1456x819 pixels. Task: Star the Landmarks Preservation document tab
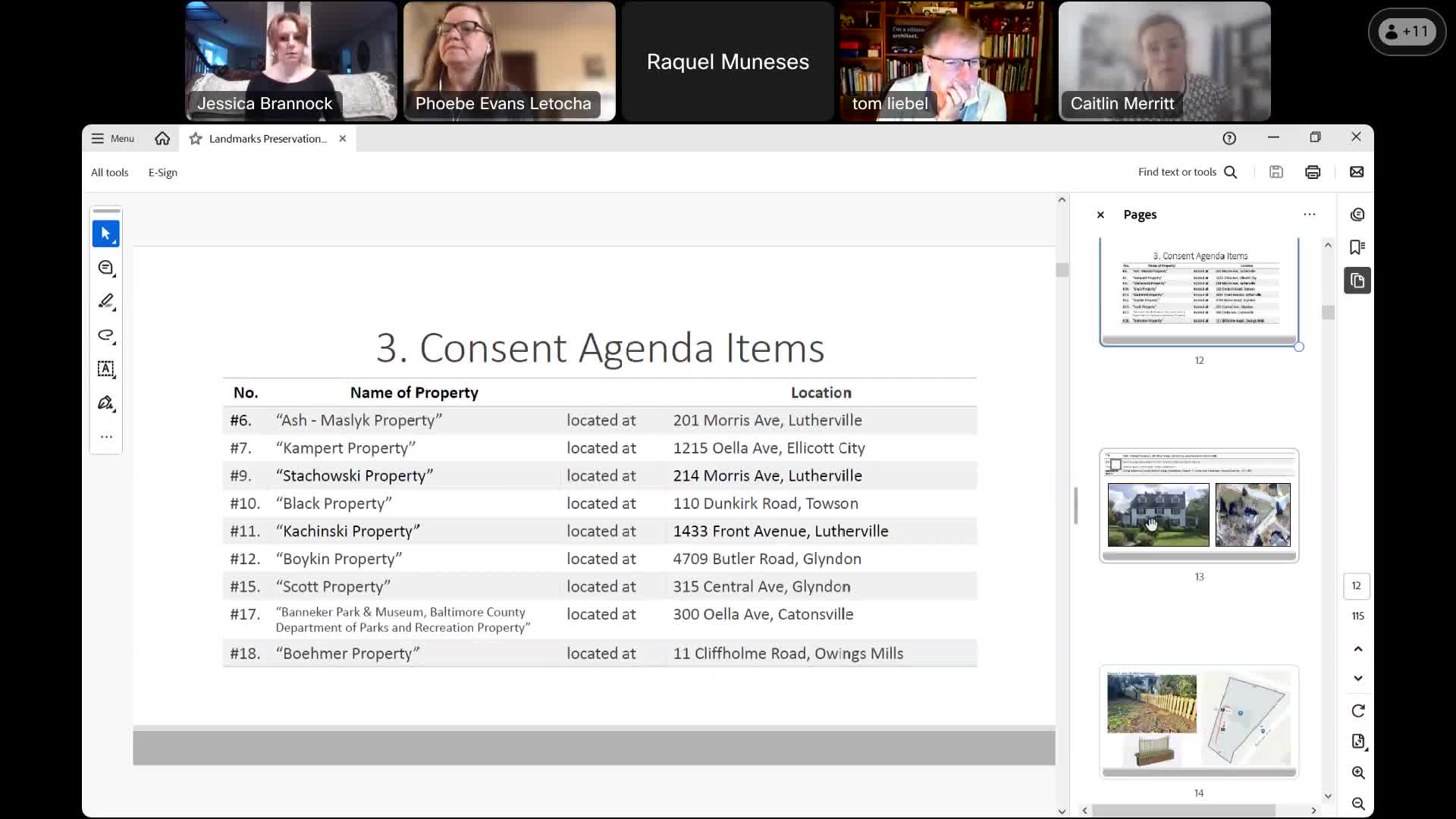[196, 139]
